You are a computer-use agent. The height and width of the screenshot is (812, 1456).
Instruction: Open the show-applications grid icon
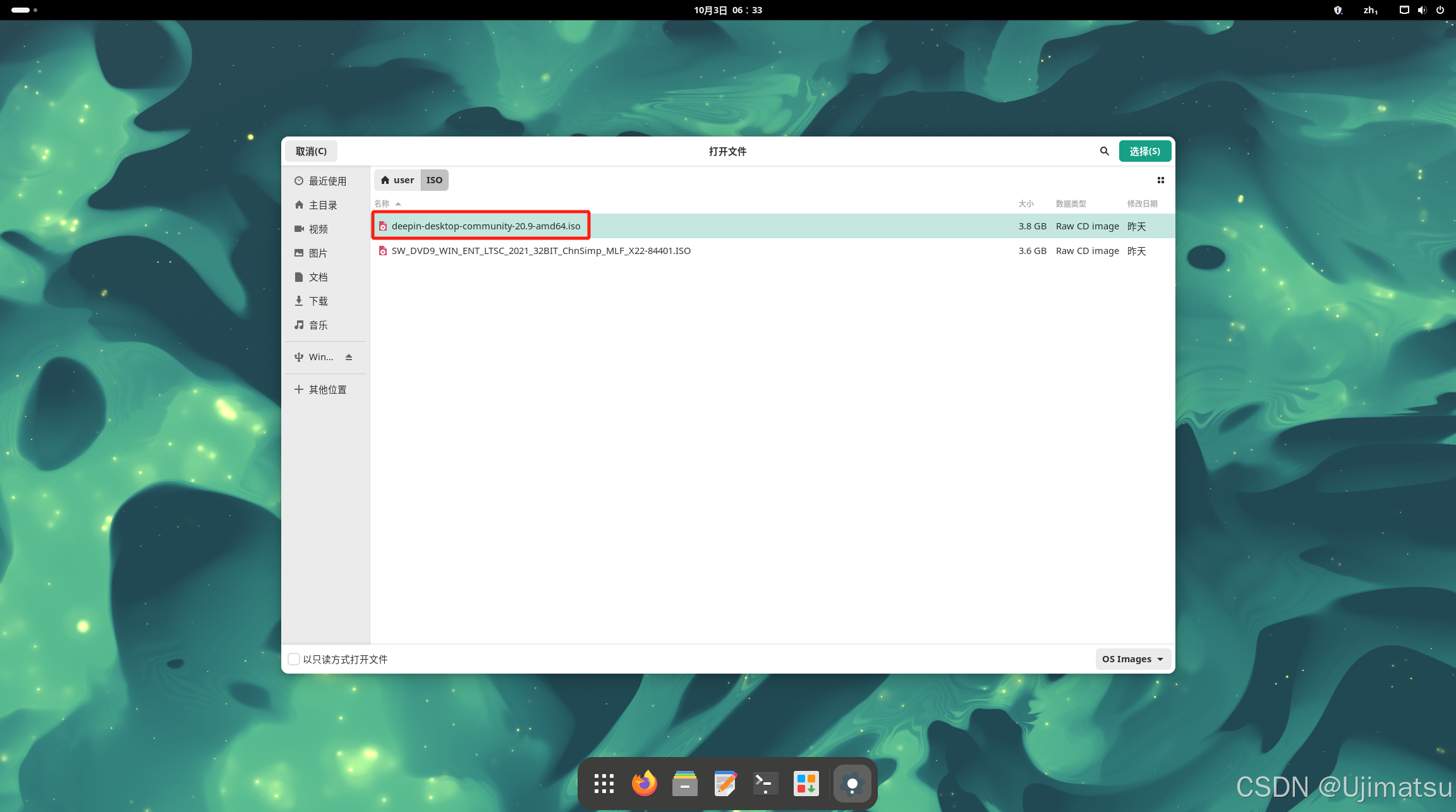click(x=604, y=784)
